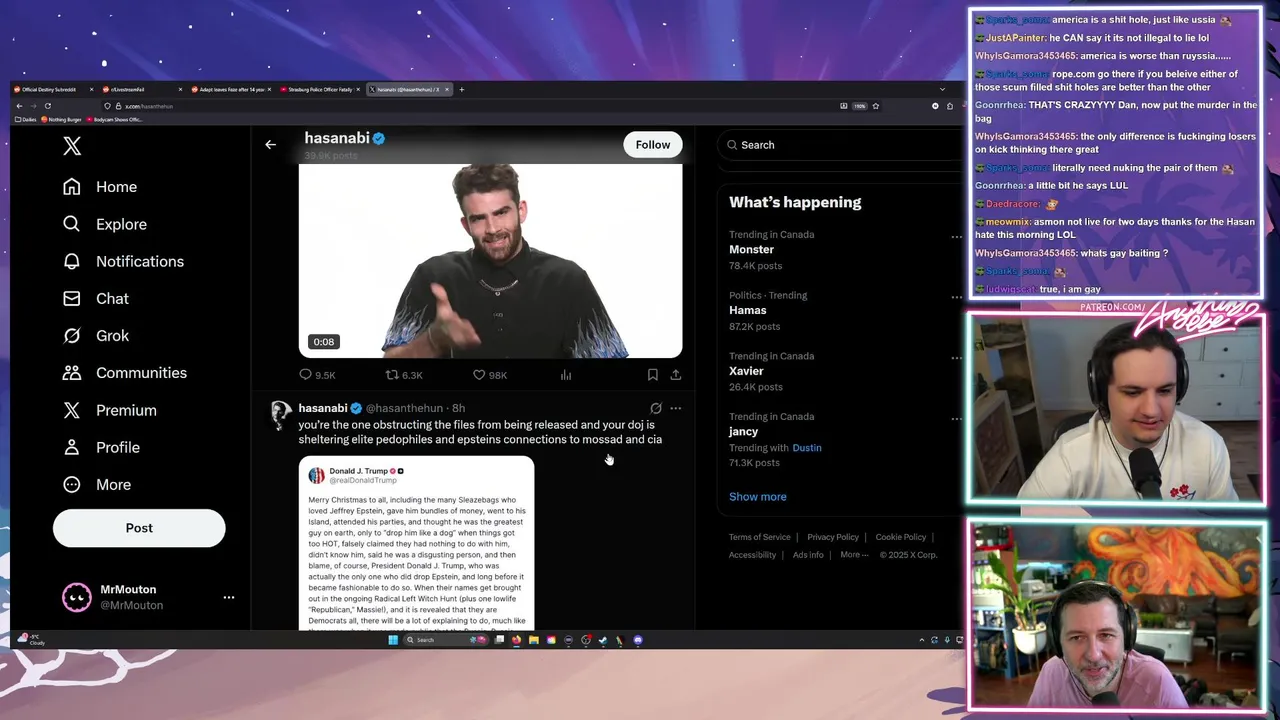1280x720 pixels.
Task: Play the hasanabi video thumbnail
Action: point(490,261)
